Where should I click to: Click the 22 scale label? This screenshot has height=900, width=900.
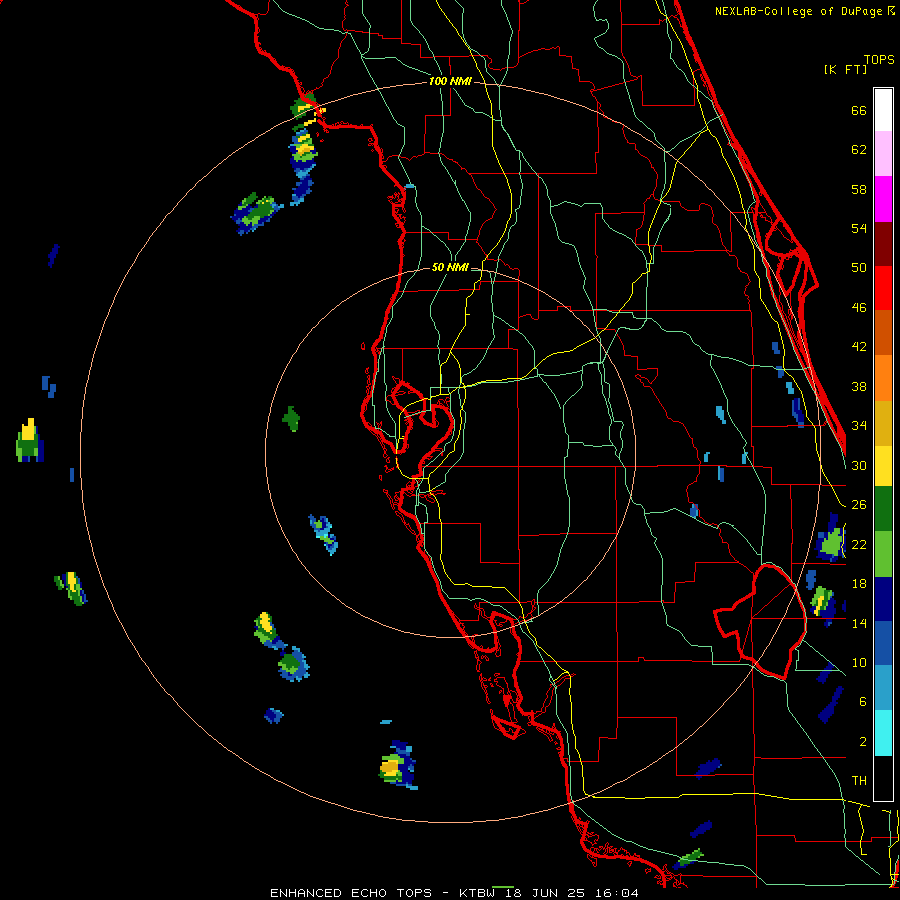[x=859, y=544]
